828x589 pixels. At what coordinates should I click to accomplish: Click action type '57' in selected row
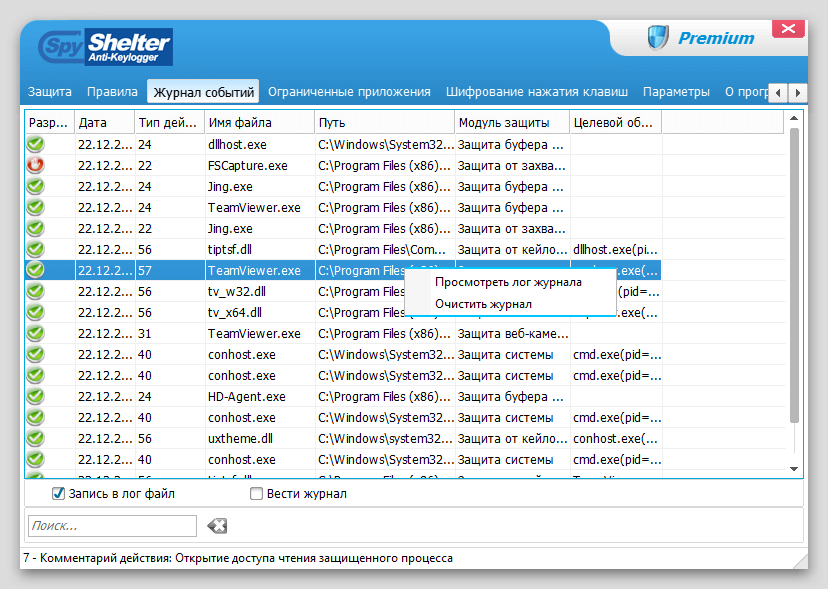coord(145,270)
